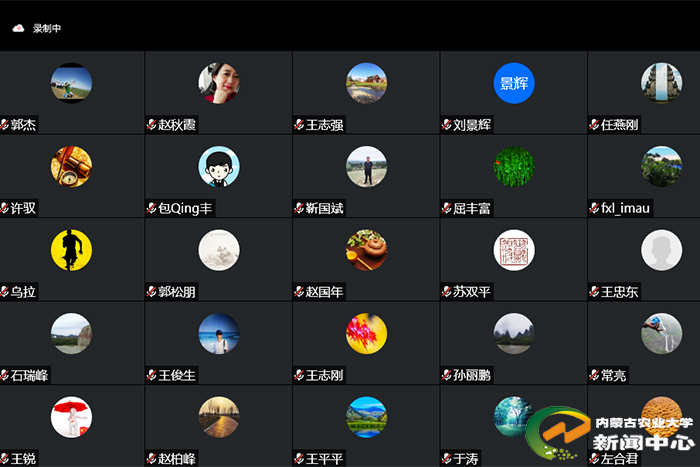Click the muted mic icon beside fxl_imau
The image size is (700, 467).
tap(594, 208)
